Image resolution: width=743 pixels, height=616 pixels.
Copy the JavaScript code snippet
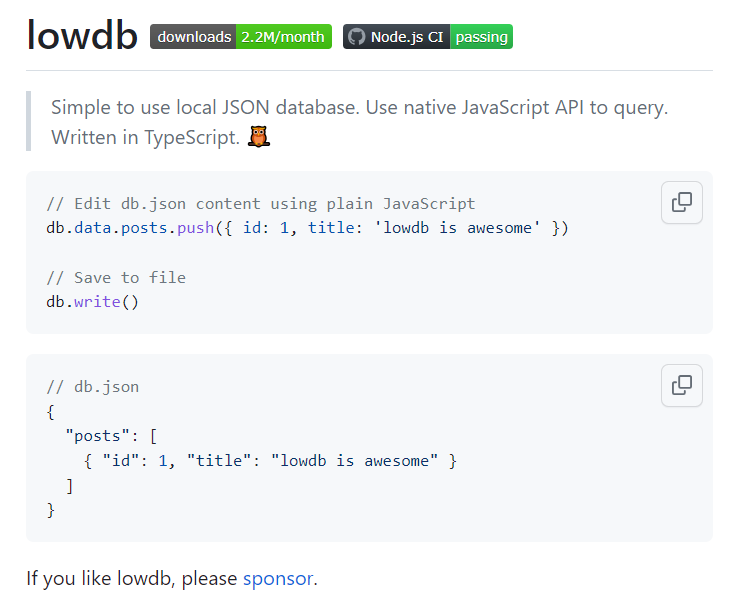(x=681, y=202)
